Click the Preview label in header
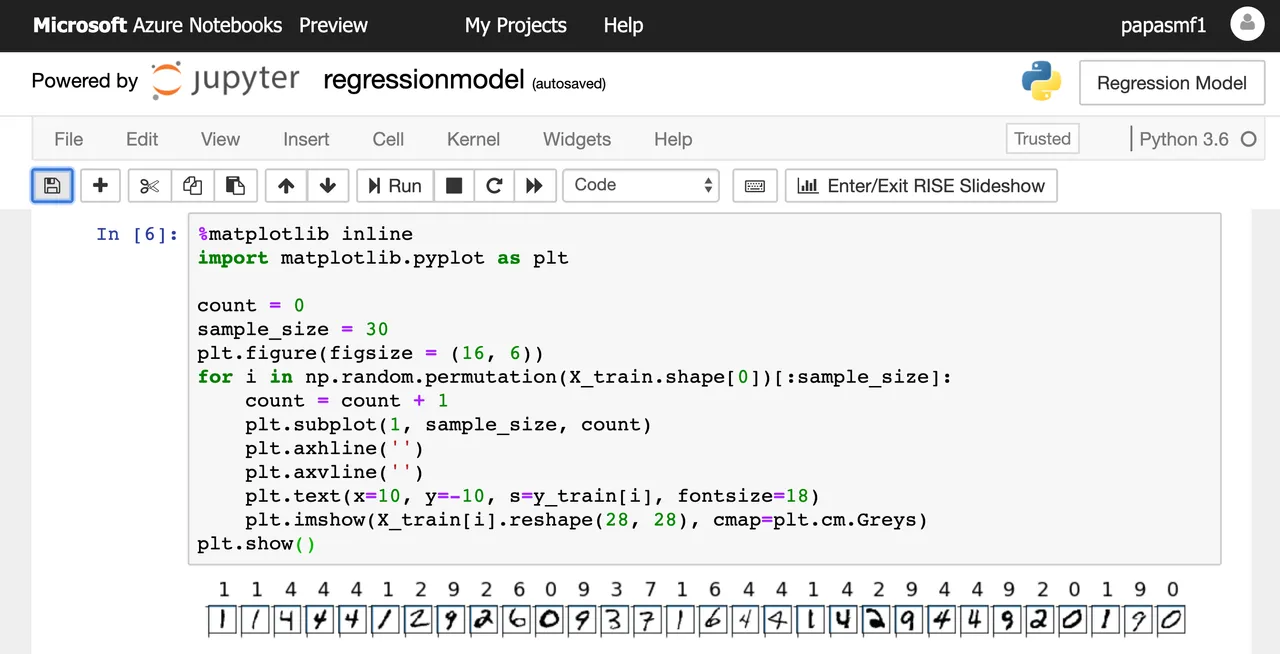The image size is (1280, 654). click(x=334, y=25)
